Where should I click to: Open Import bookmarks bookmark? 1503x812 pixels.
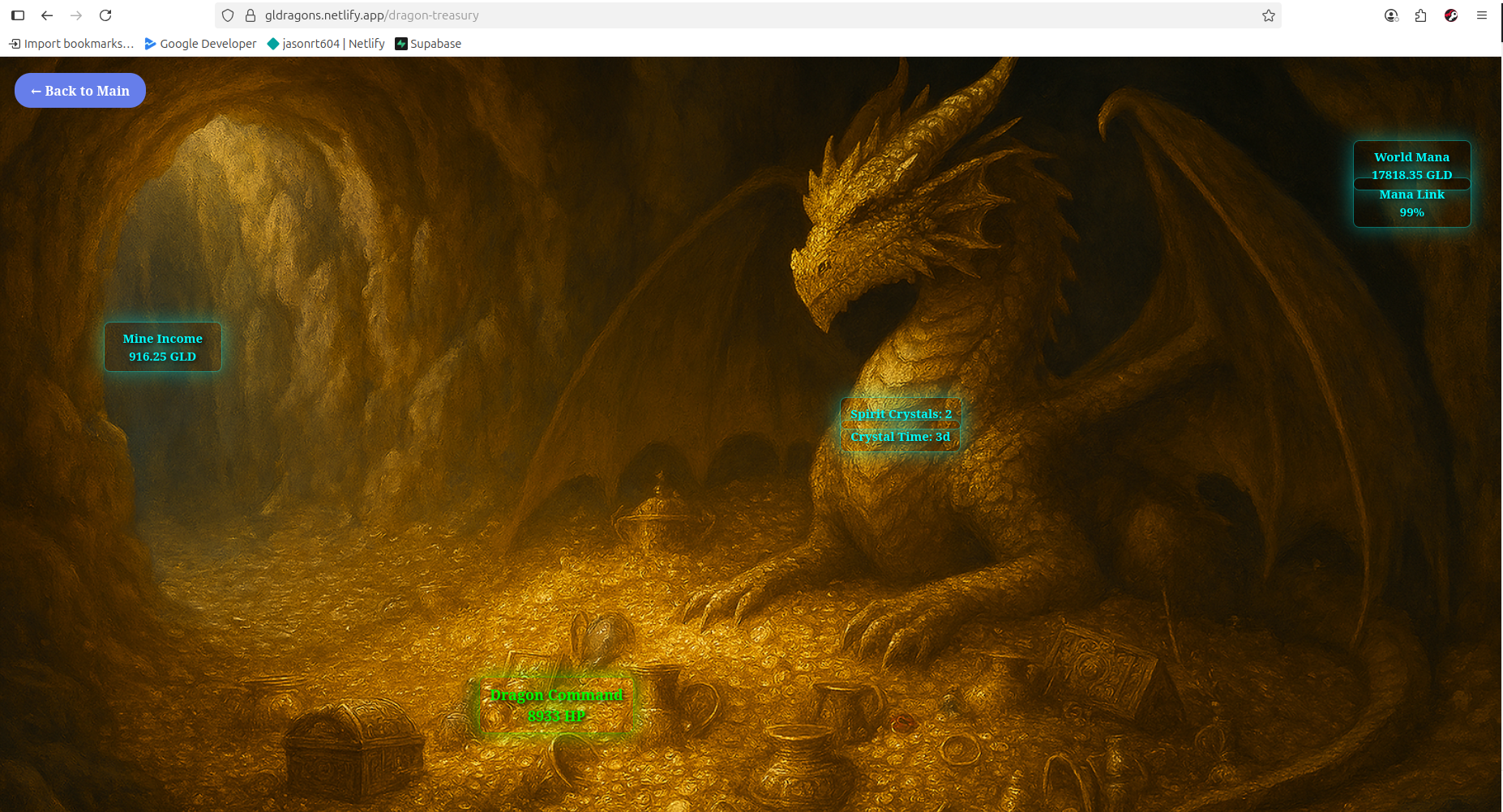point(71,44)
